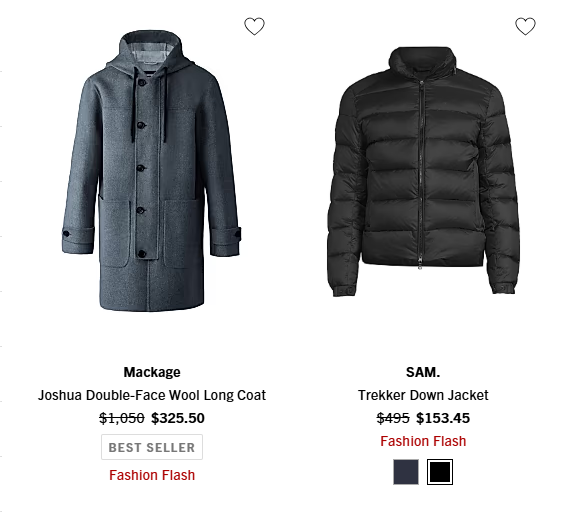Click the $153.45 sale price
The image size is (577, 525).
443,418
